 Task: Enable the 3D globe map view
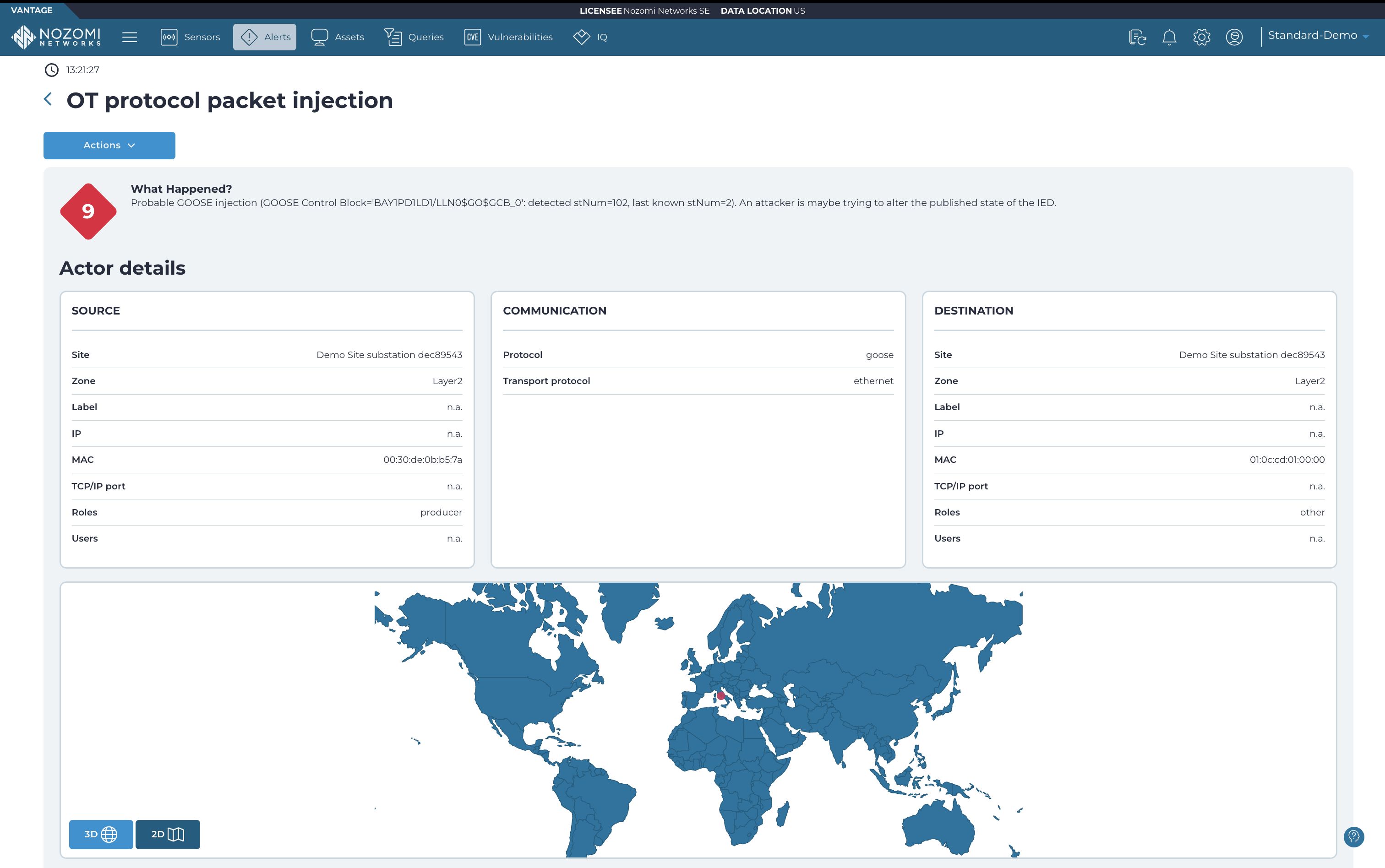(100, 834)
